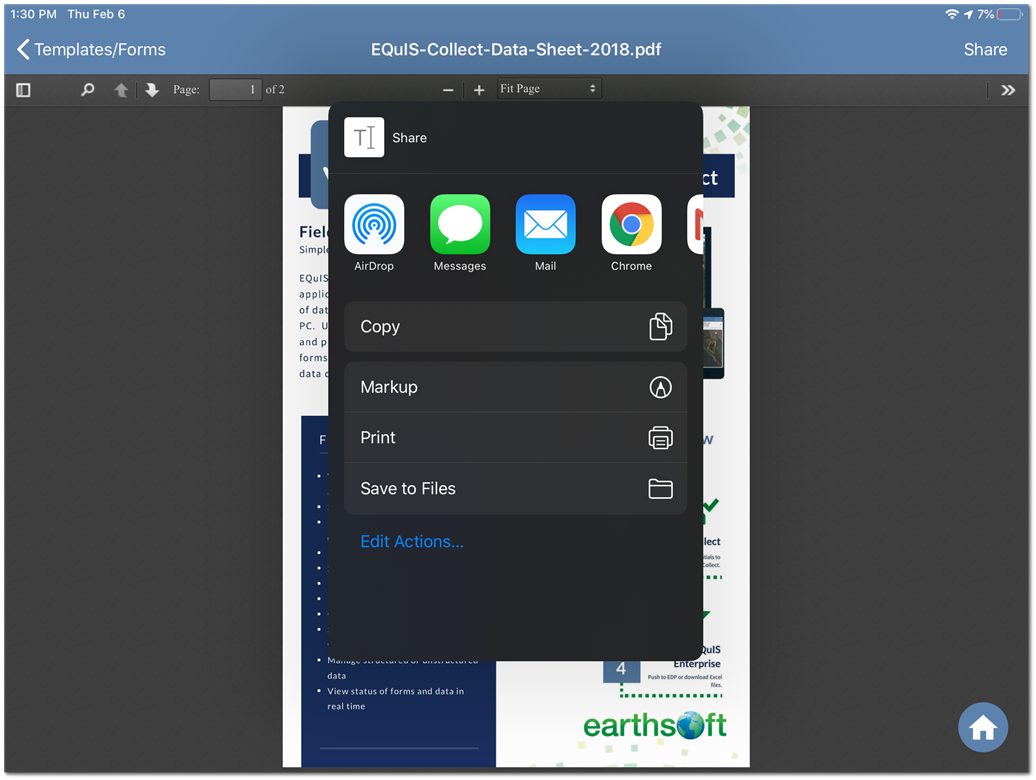
Task: Open AirDrop sharing option
Action: pos(374,224)
